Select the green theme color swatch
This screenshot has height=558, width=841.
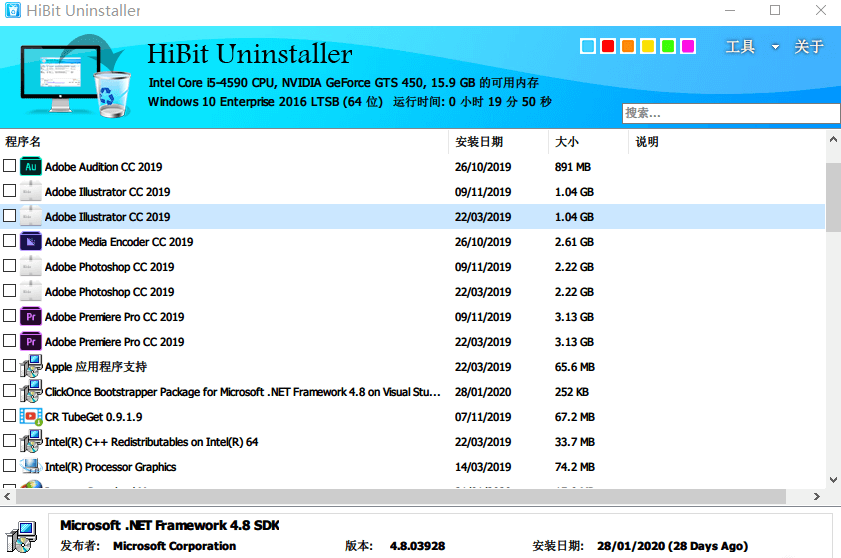668,46
